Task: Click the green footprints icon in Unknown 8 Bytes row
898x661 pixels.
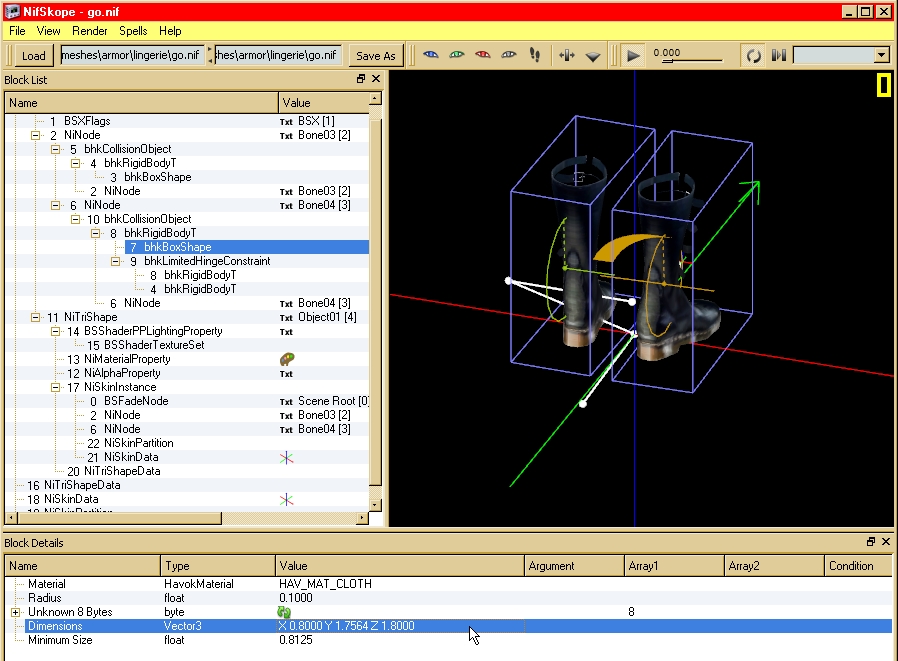Action: pos(284,612)
